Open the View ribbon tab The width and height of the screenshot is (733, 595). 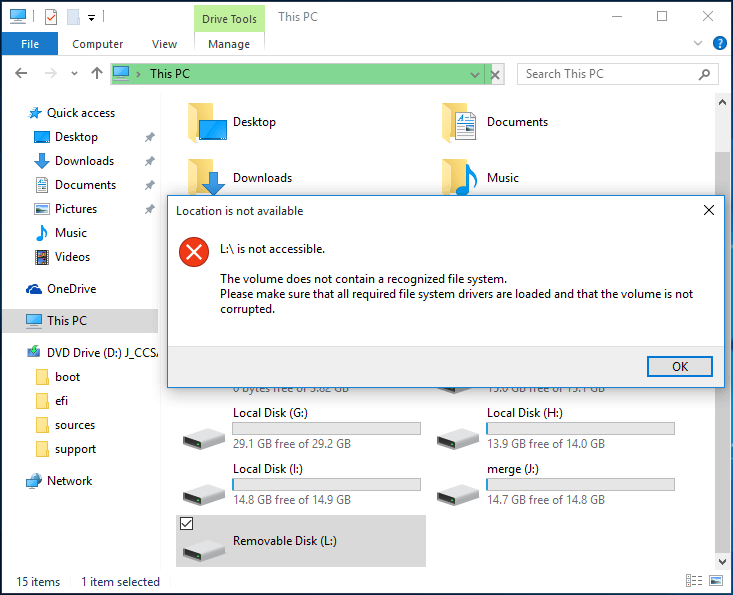[164, 44]
